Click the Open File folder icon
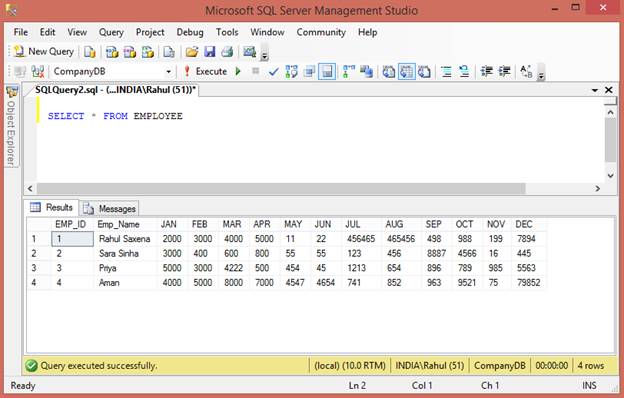The height and width of the screenshot is (398, 624). pos(192,52)
